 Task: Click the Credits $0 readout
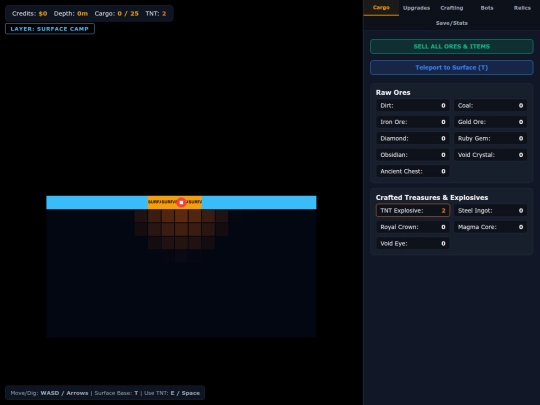[30, 14]
